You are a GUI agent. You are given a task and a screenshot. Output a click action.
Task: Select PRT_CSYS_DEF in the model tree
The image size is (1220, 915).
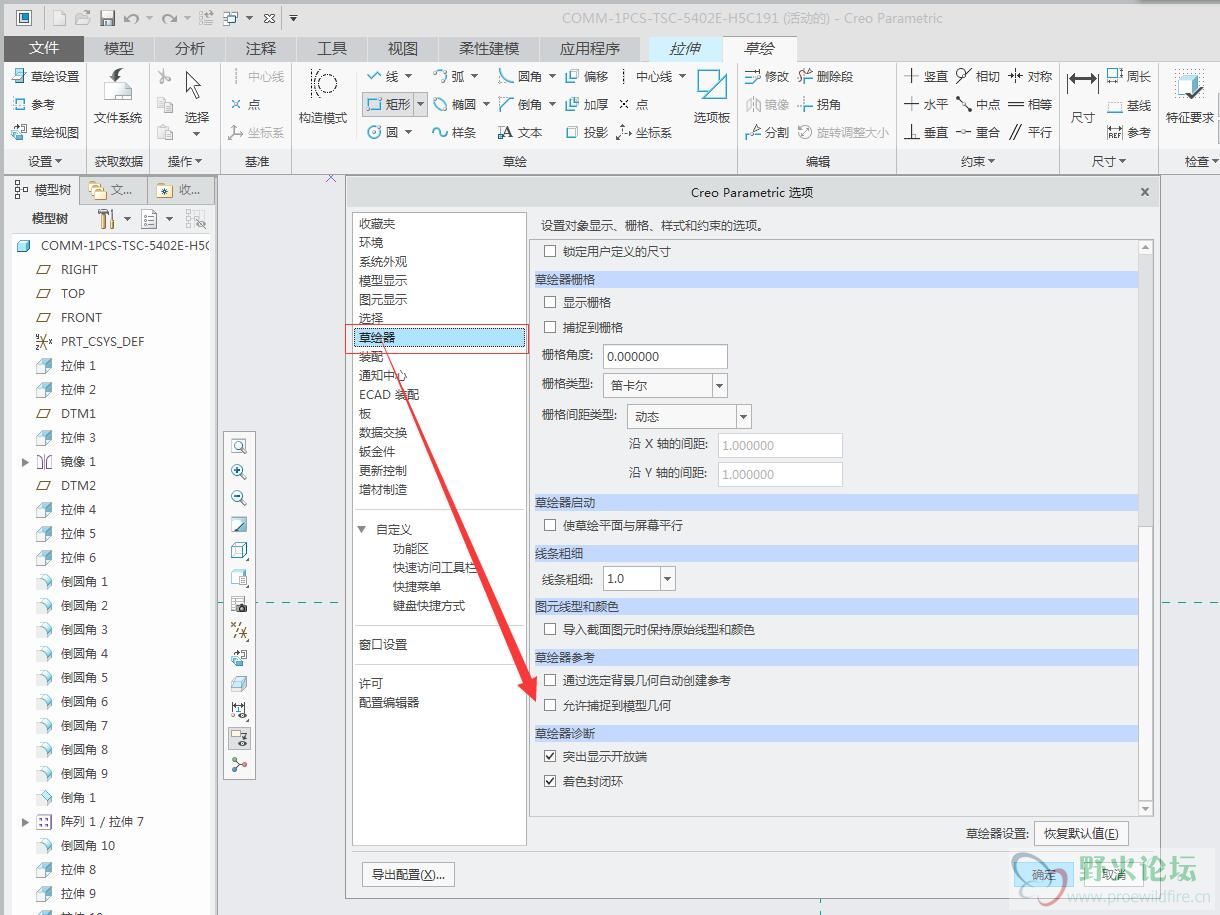102,341
